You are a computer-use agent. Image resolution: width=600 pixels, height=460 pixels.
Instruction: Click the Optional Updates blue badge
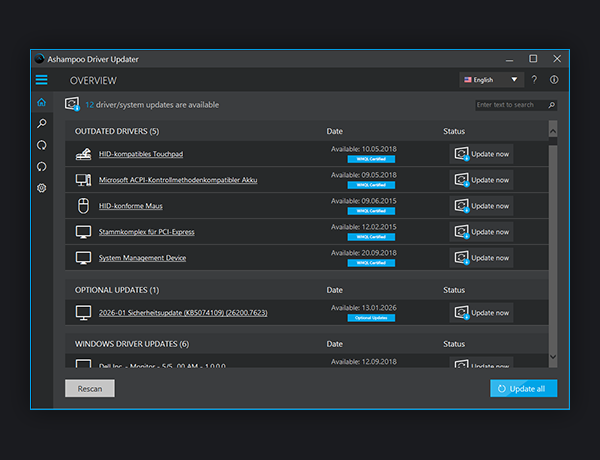(x=371, y=318)
